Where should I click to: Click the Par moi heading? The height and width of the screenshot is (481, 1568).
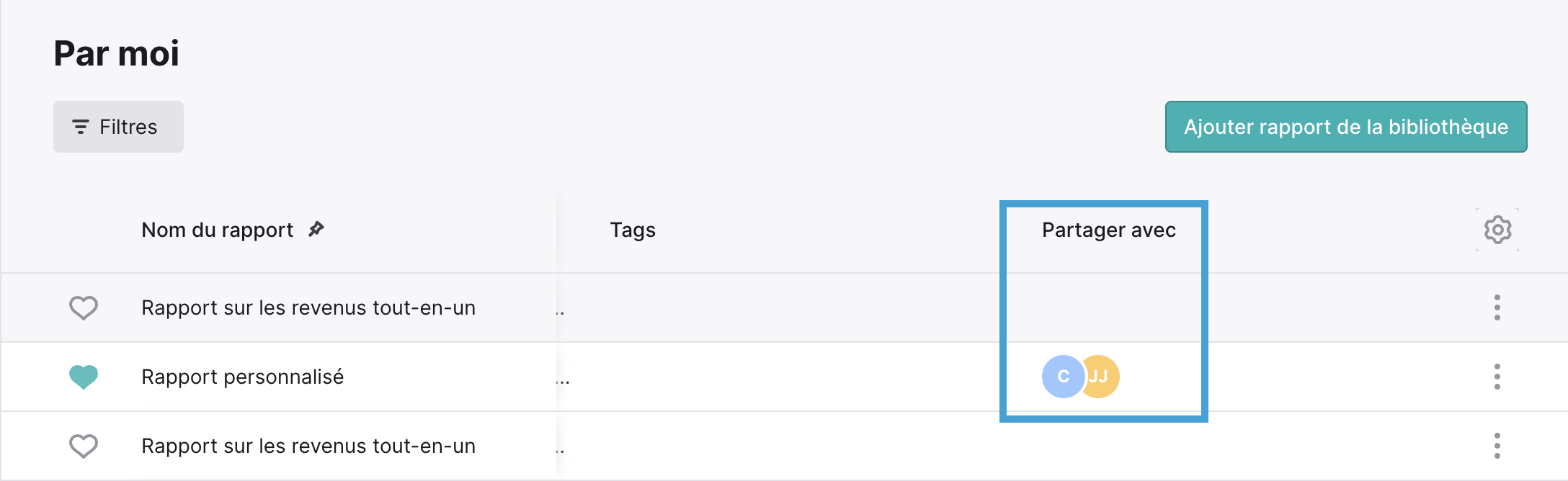point(117,53)
